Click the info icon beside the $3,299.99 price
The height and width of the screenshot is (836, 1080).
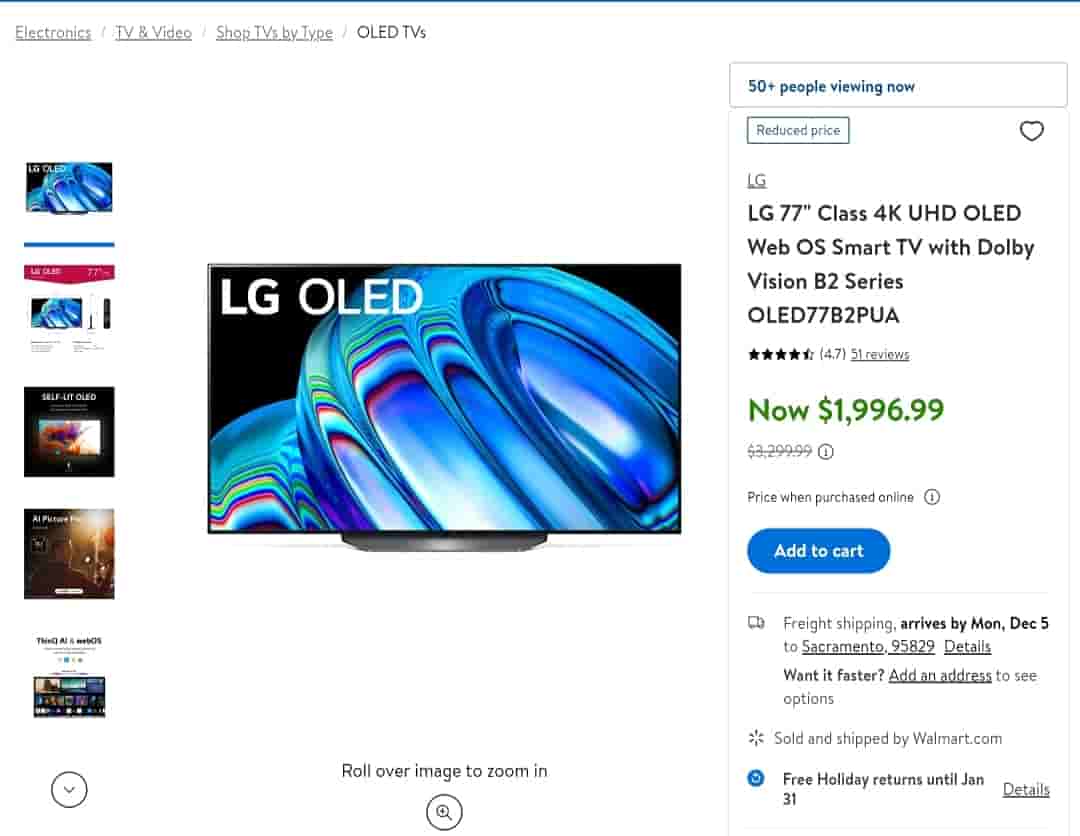pos(826,451)
